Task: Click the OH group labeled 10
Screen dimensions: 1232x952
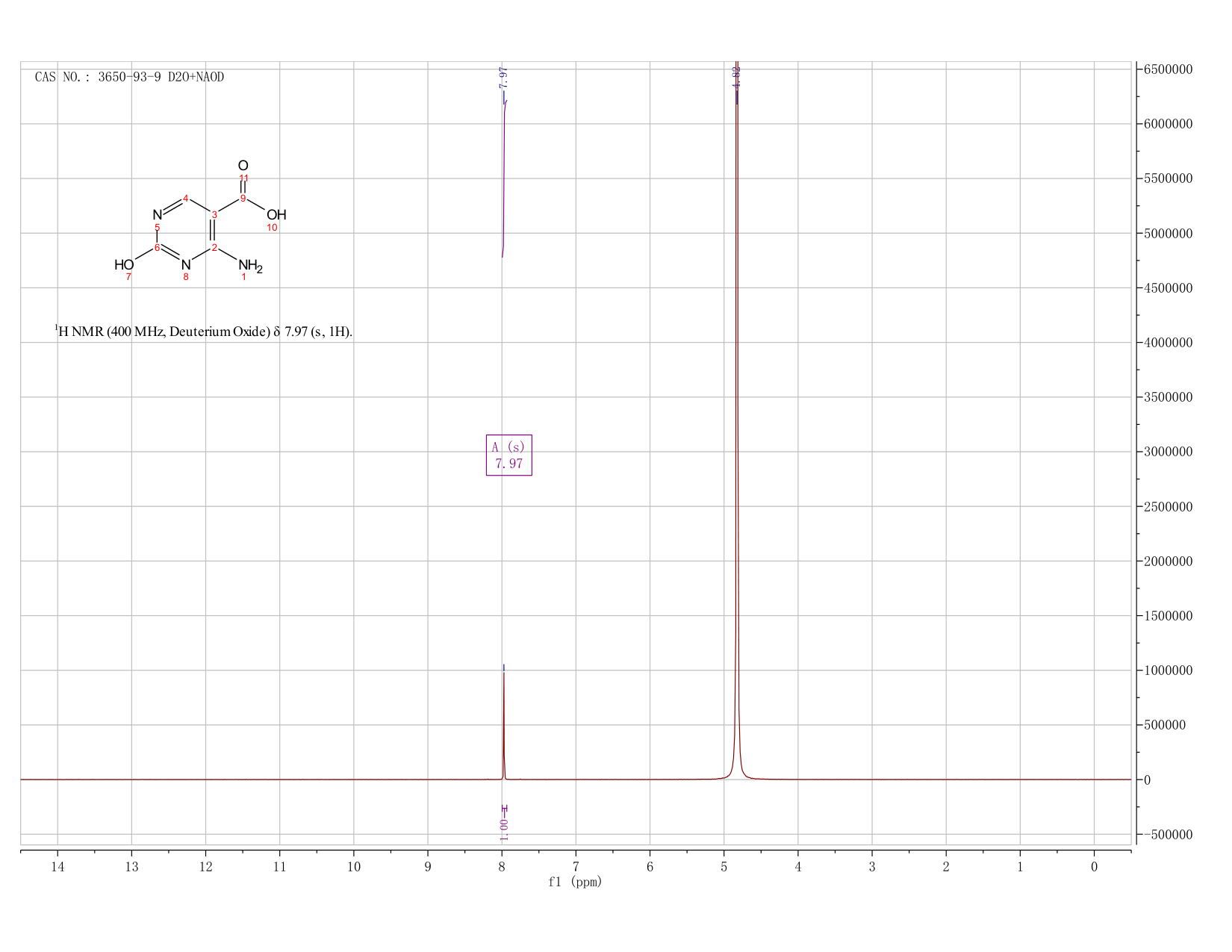Action: 276,215
